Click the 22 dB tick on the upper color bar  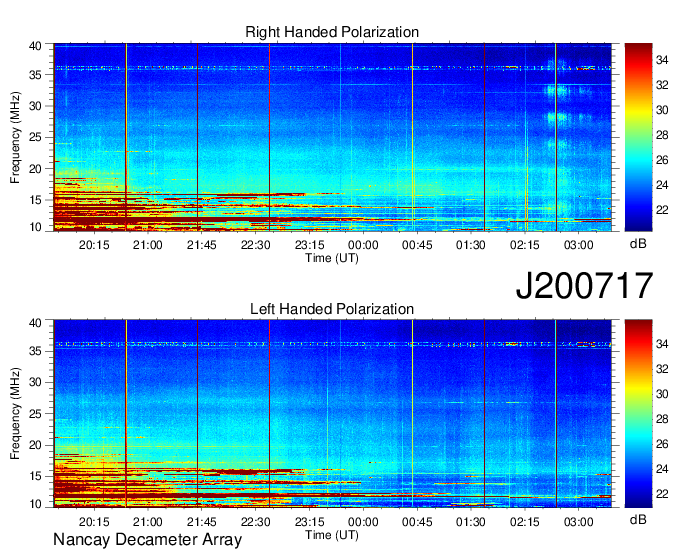662,210
